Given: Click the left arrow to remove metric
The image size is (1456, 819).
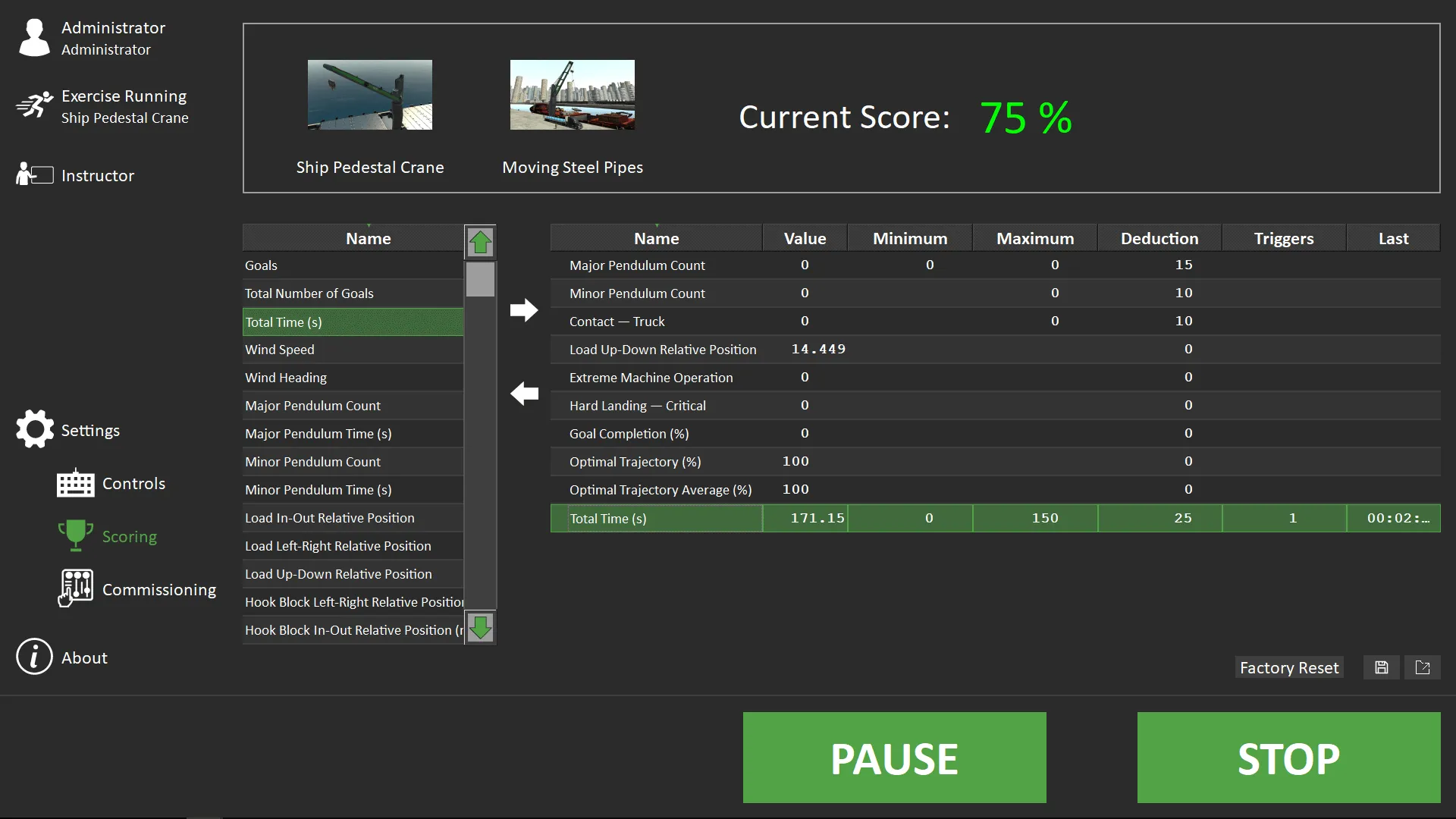Looking at the screenshot, I should click(x=523, y=393).
